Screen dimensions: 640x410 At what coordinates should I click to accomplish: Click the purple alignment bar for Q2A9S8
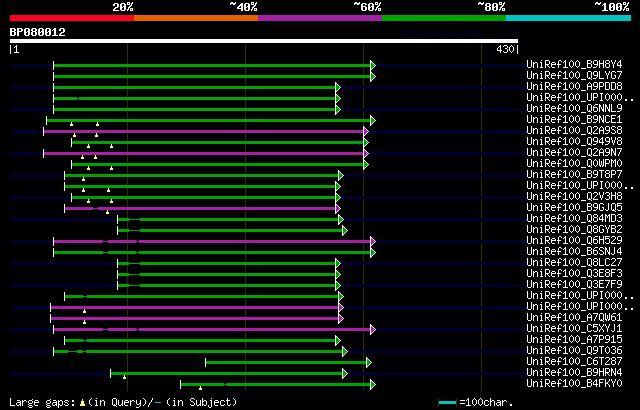204,131
